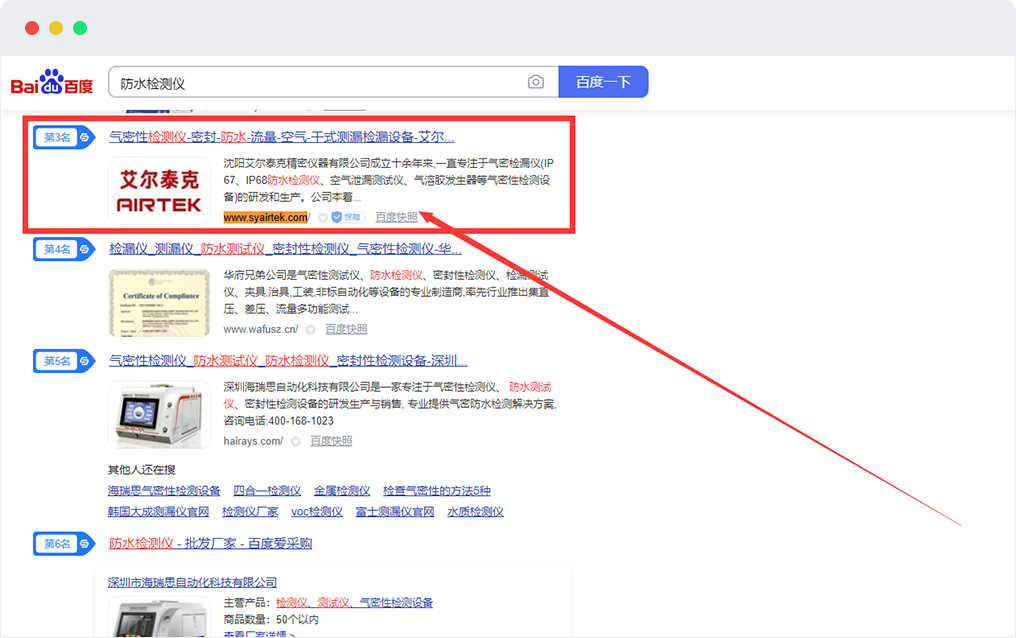Click the red macOS close window button

click(x=32, y=28)
